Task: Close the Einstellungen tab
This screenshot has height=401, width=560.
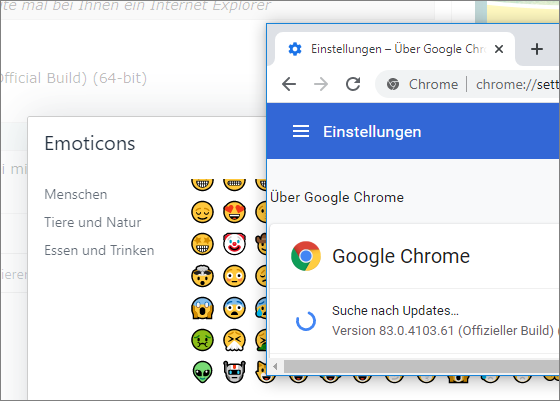Action: [499, 49]
